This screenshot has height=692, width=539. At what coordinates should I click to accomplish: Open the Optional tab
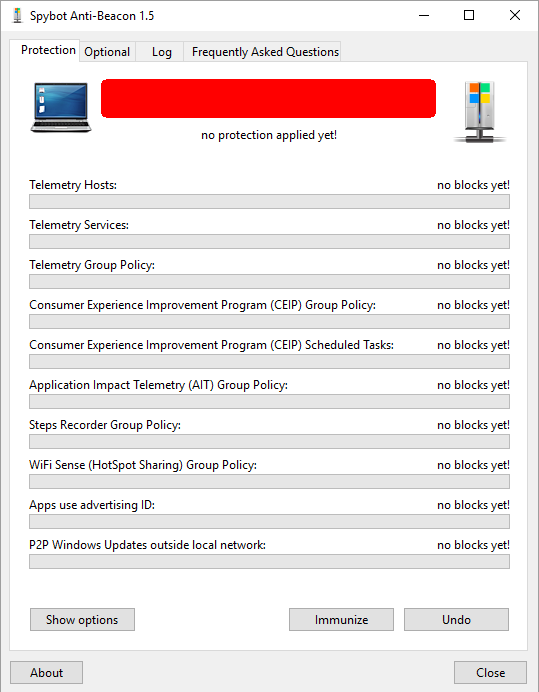click(x=107, y=52)
